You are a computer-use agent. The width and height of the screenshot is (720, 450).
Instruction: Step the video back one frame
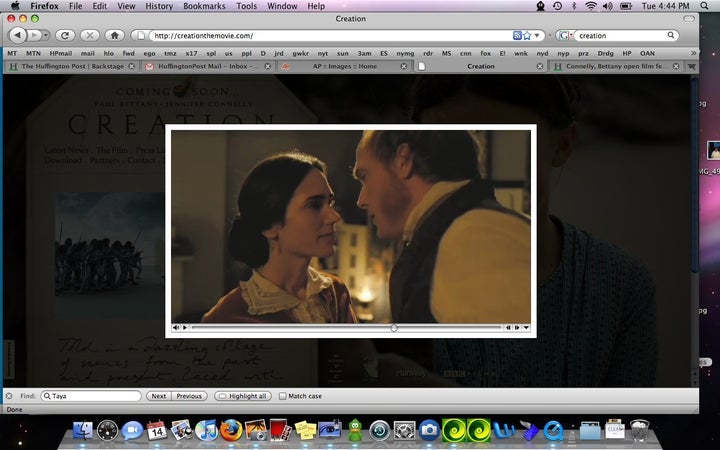point(508,327)
